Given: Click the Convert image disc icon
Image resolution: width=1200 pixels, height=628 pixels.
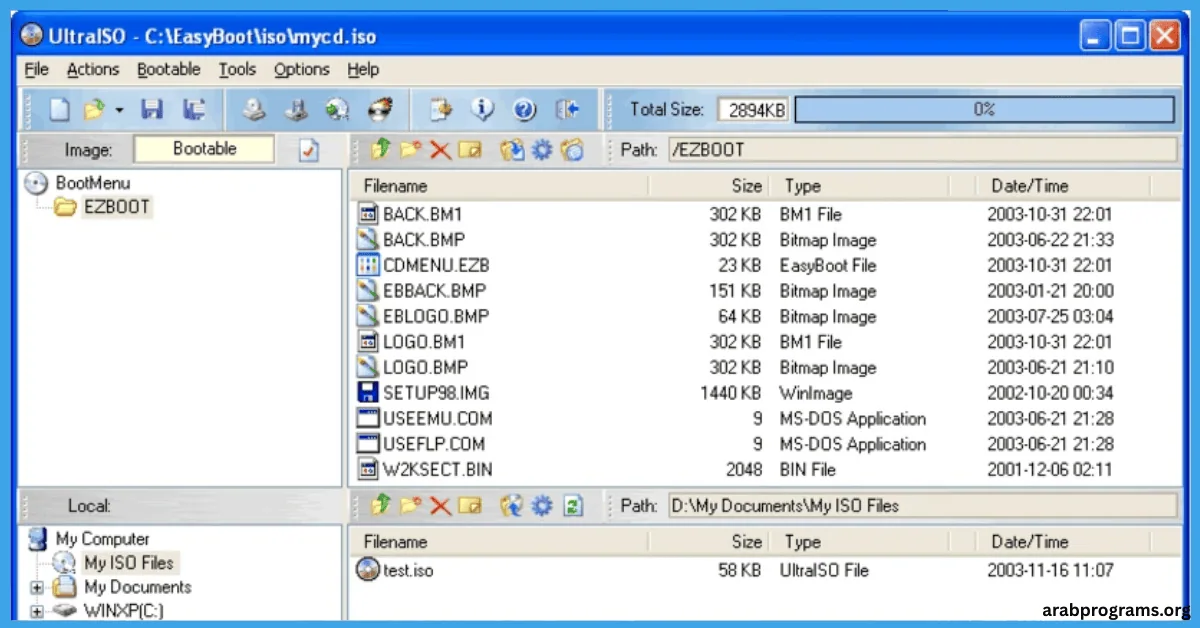Looking at the screenshot, I should [x=338, y=109].
